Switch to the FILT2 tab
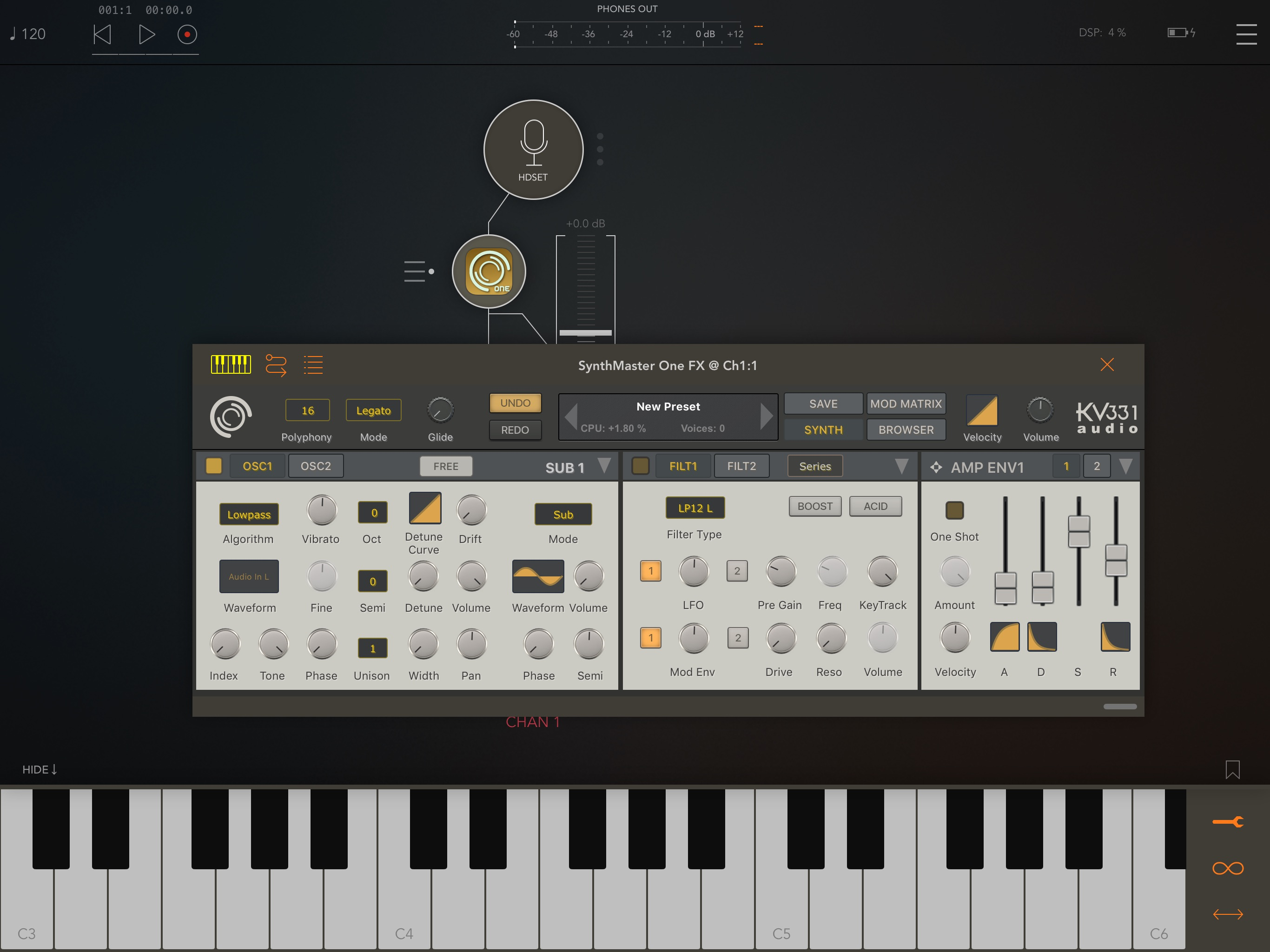Screen dimensions: 1270x952 pos(741,466)
